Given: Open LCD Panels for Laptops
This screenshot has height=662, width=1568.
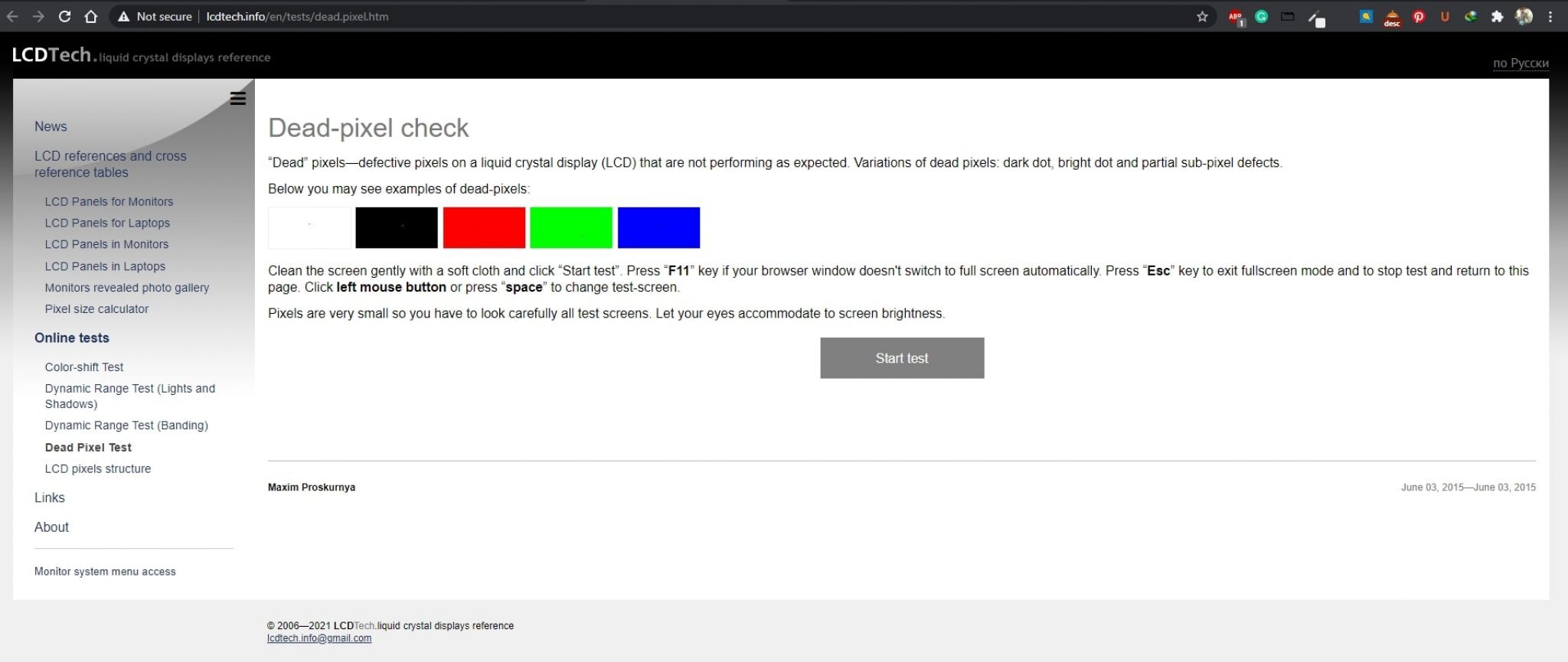Looking at the screenshot, I should coord(107,223).
